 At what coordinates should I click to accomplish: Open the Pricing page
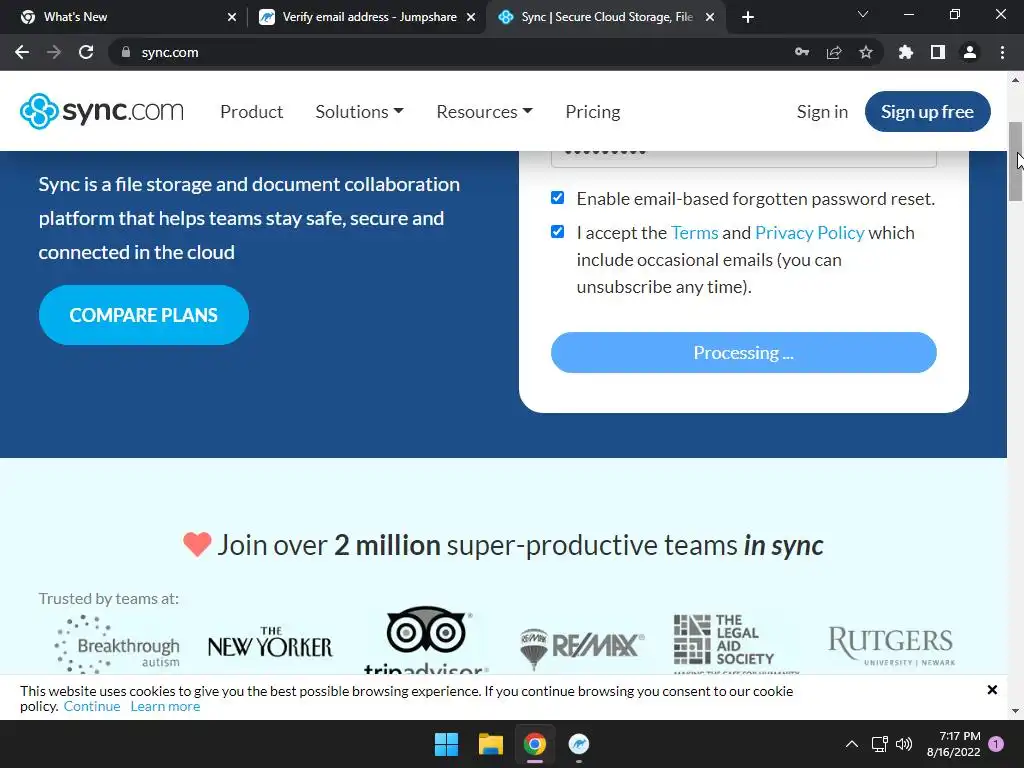point(592,112)
